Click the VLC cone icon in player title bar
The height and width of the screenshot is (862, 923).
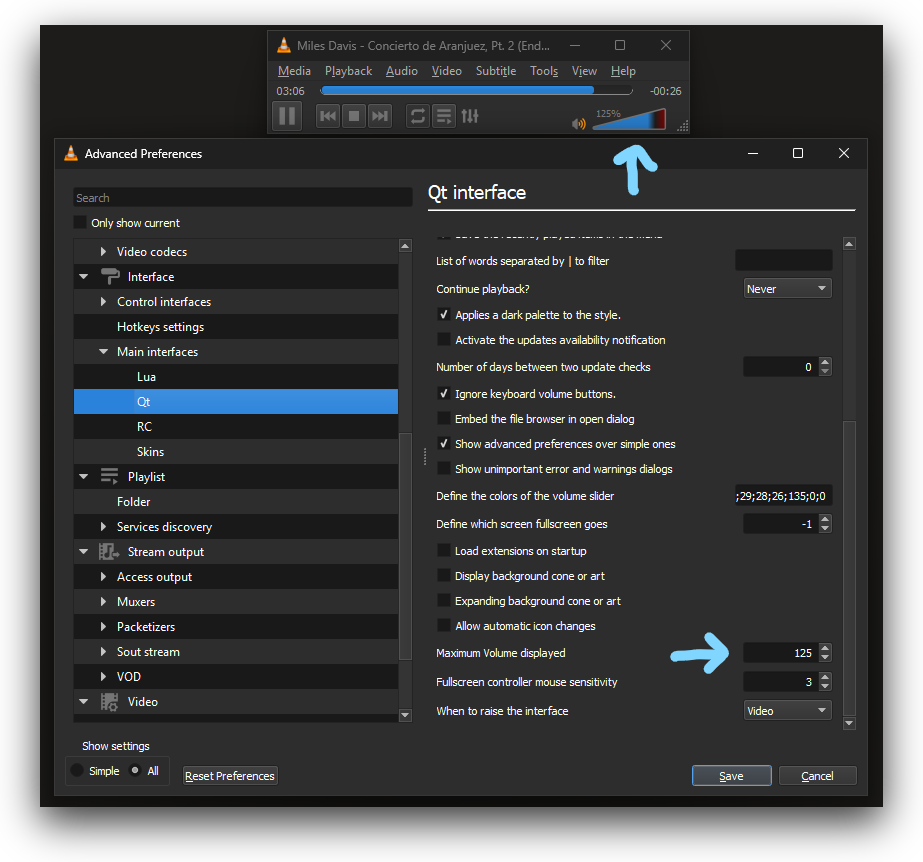(x=284, y=45)
